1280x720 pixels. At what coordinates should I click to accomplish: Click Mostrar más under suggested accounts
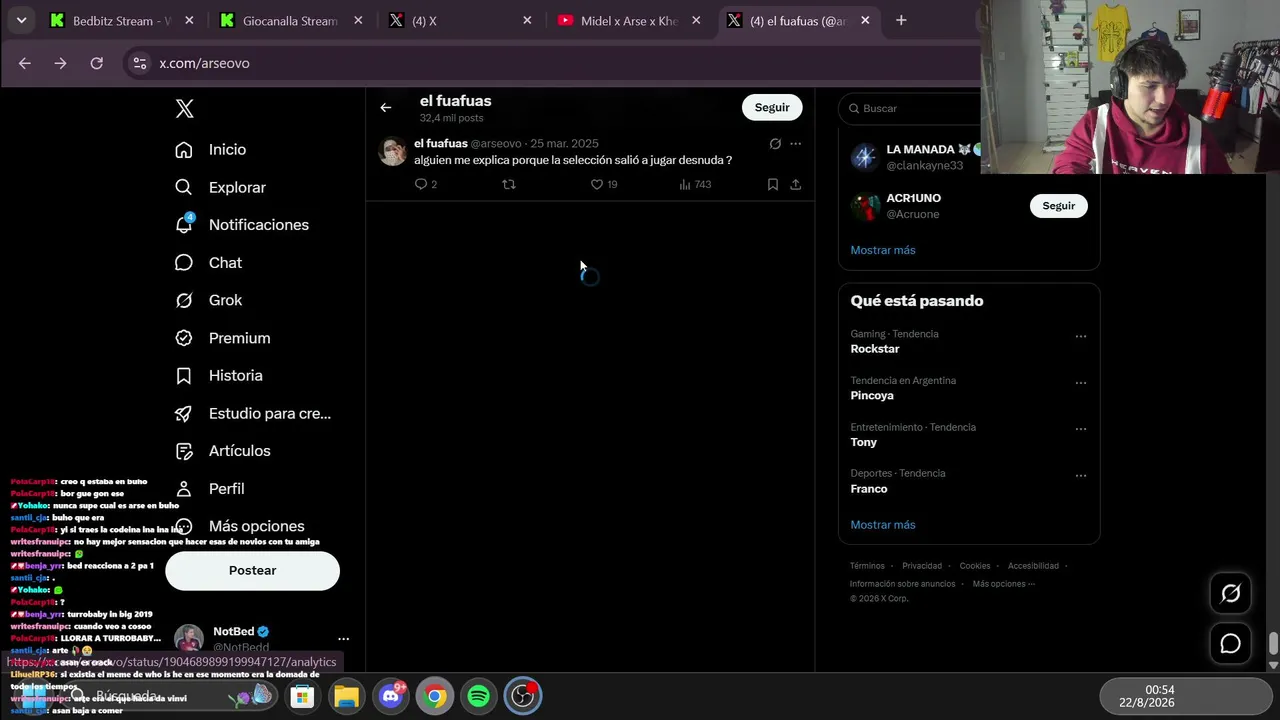click(x=883, y=250)
